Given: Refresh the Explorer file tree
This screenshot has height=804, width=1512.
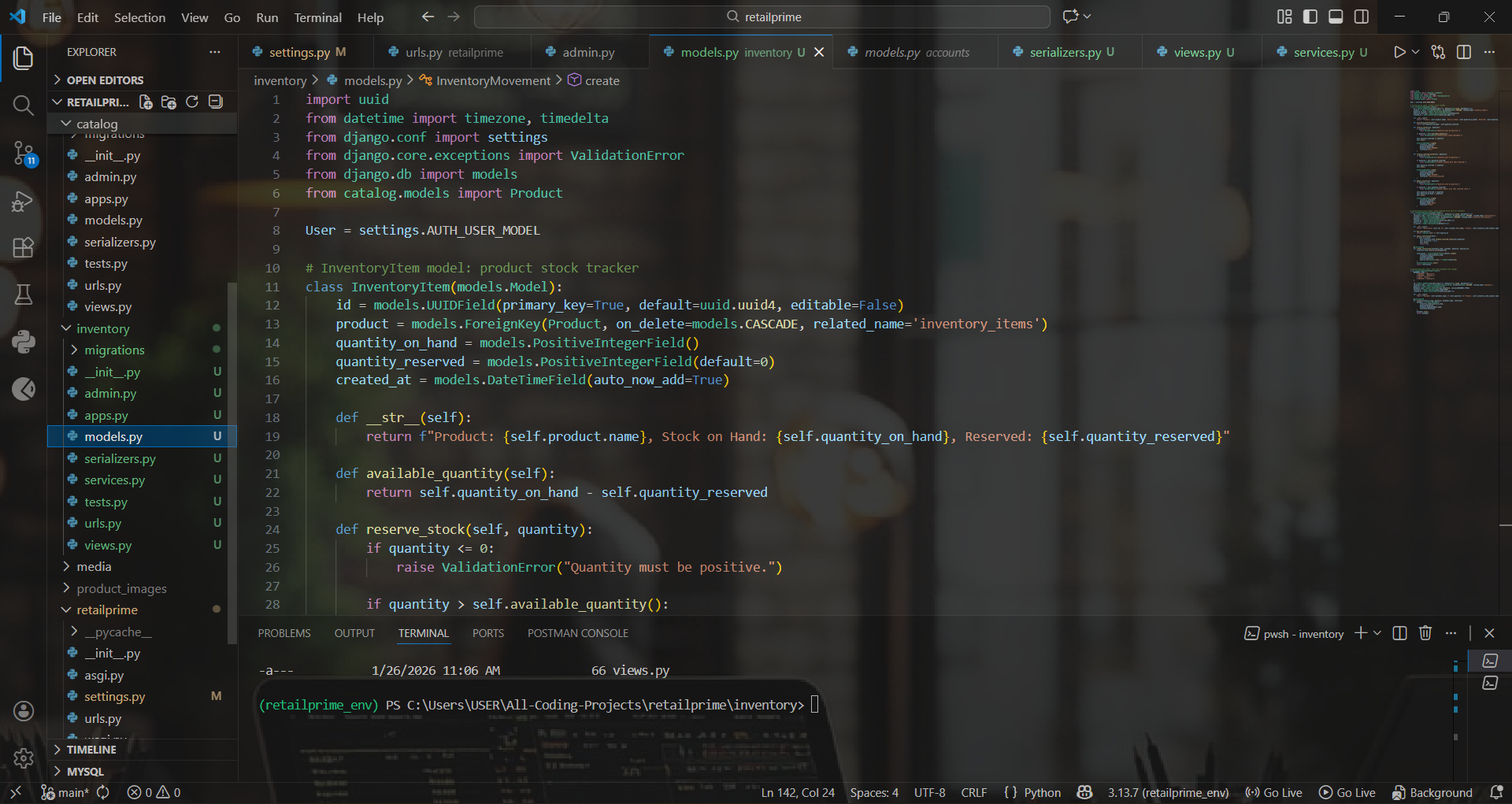Looking at the screenshot, I should [191, 102].
